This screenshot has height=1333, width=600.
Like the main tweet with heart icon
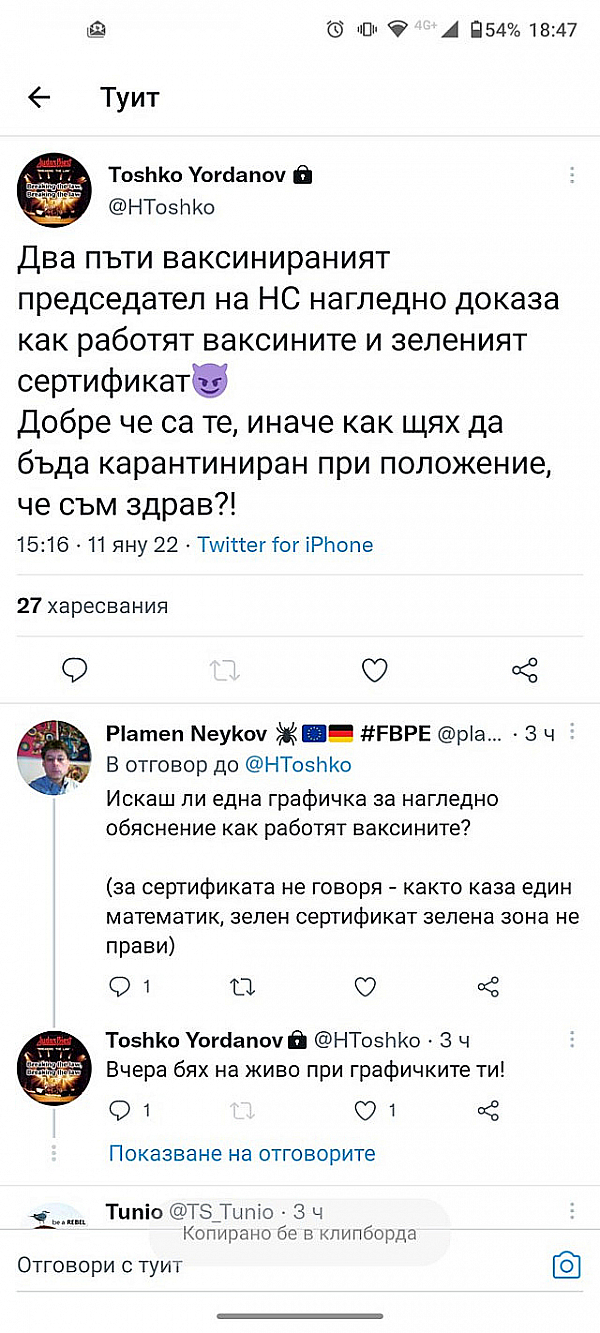(x=374, y=670)
